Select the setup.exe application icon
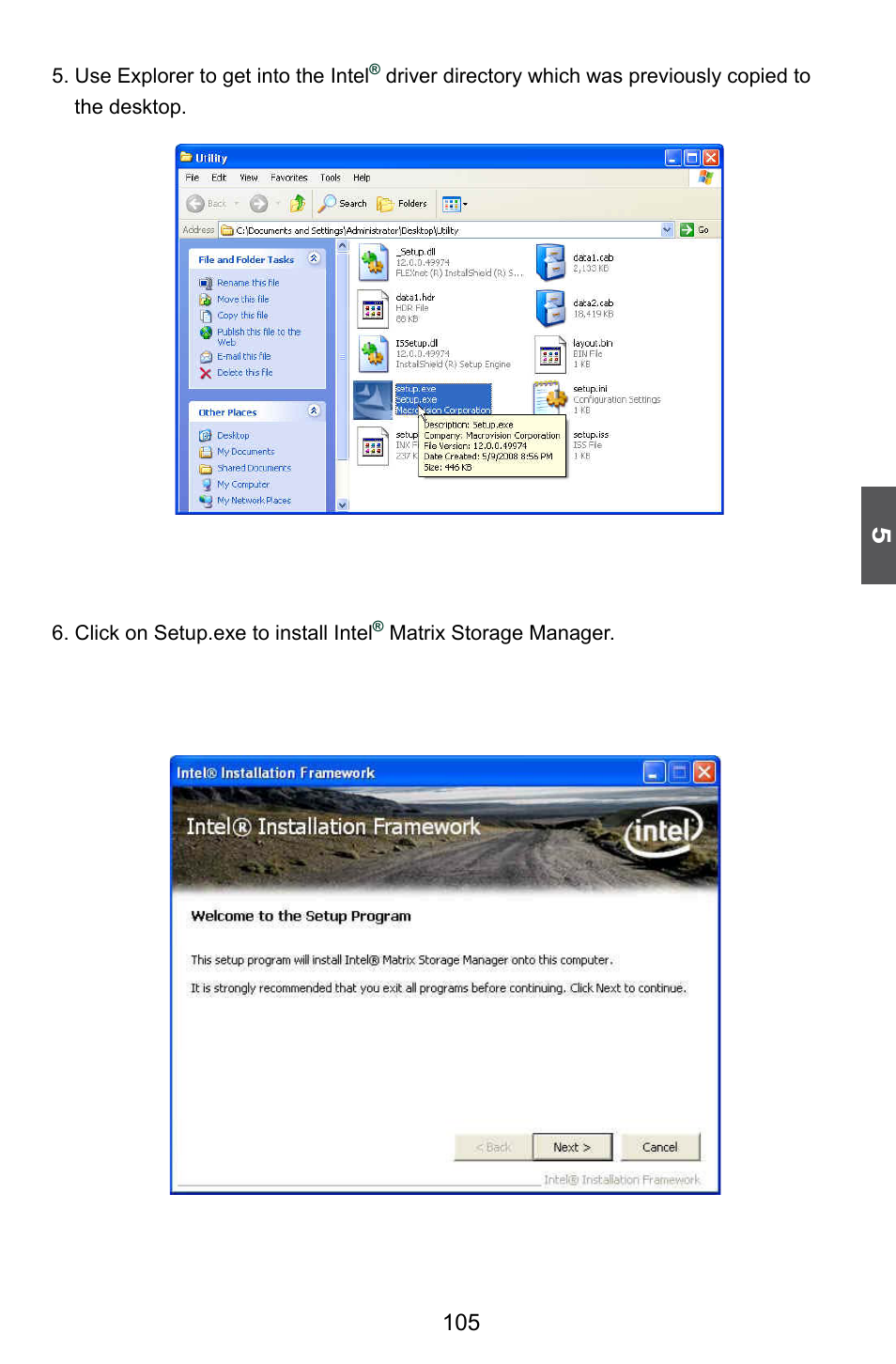 pos(373,400)
